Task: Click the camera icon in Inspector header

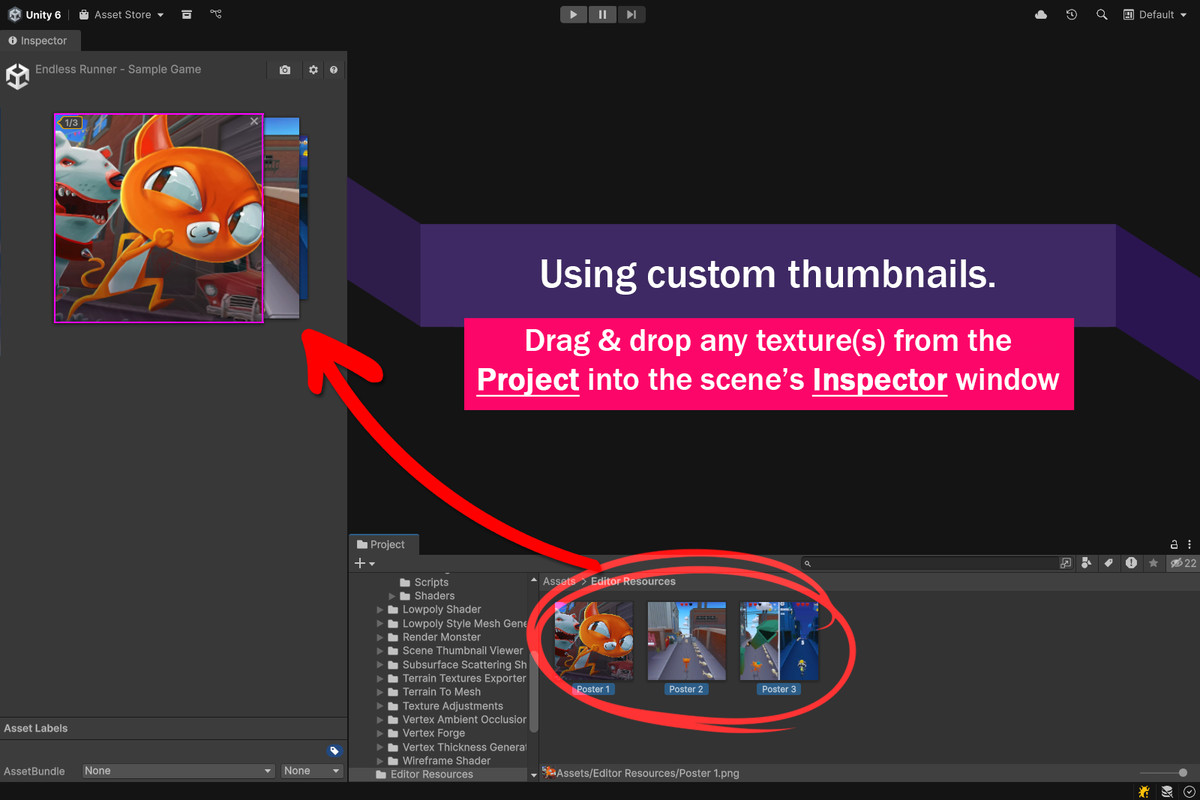Action: pyautogui.click(x=285, y=70)
